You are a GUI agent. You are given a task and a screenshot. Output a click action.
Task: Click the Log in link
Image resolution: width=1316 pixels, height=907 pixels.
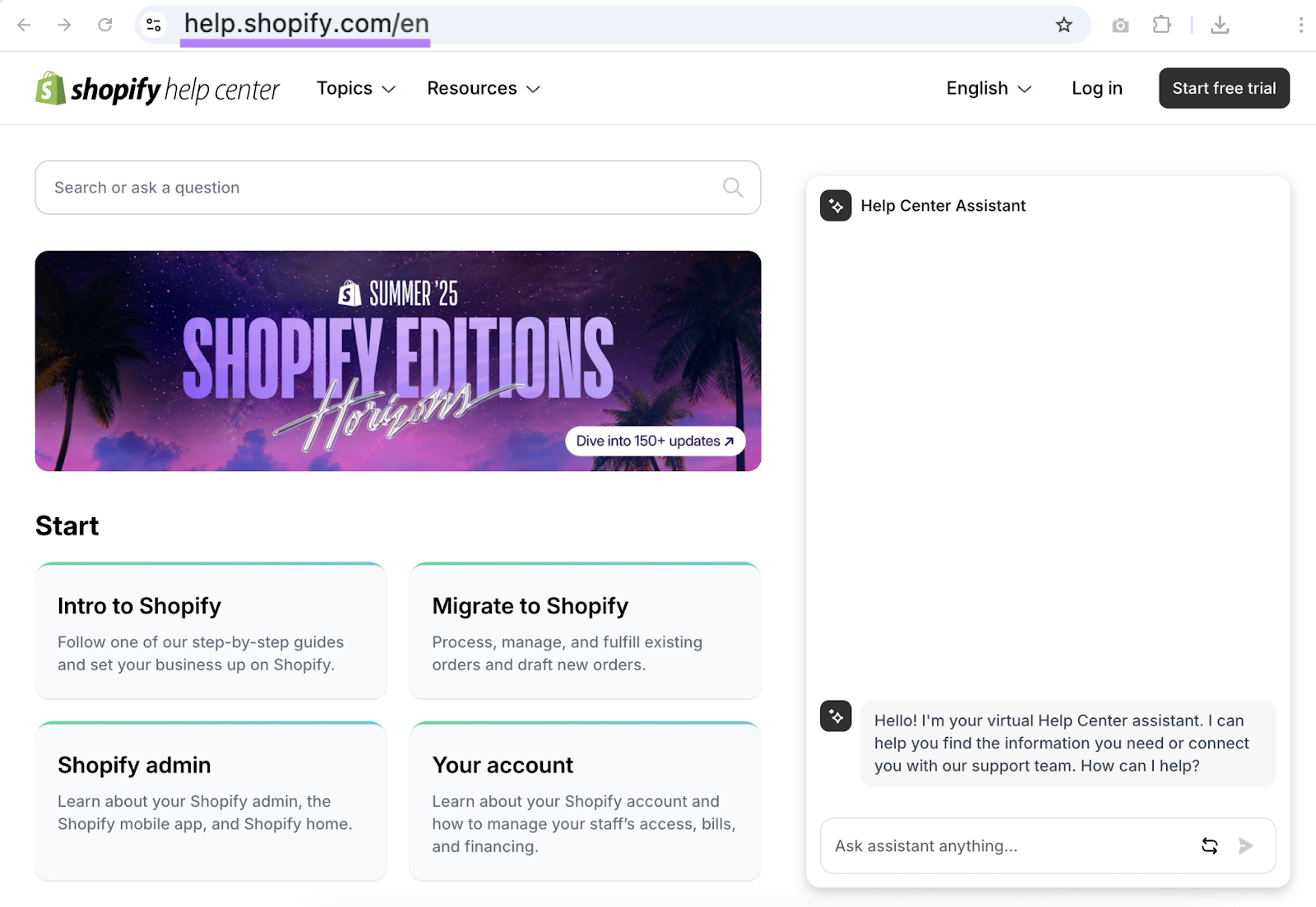coord(1096,88)
